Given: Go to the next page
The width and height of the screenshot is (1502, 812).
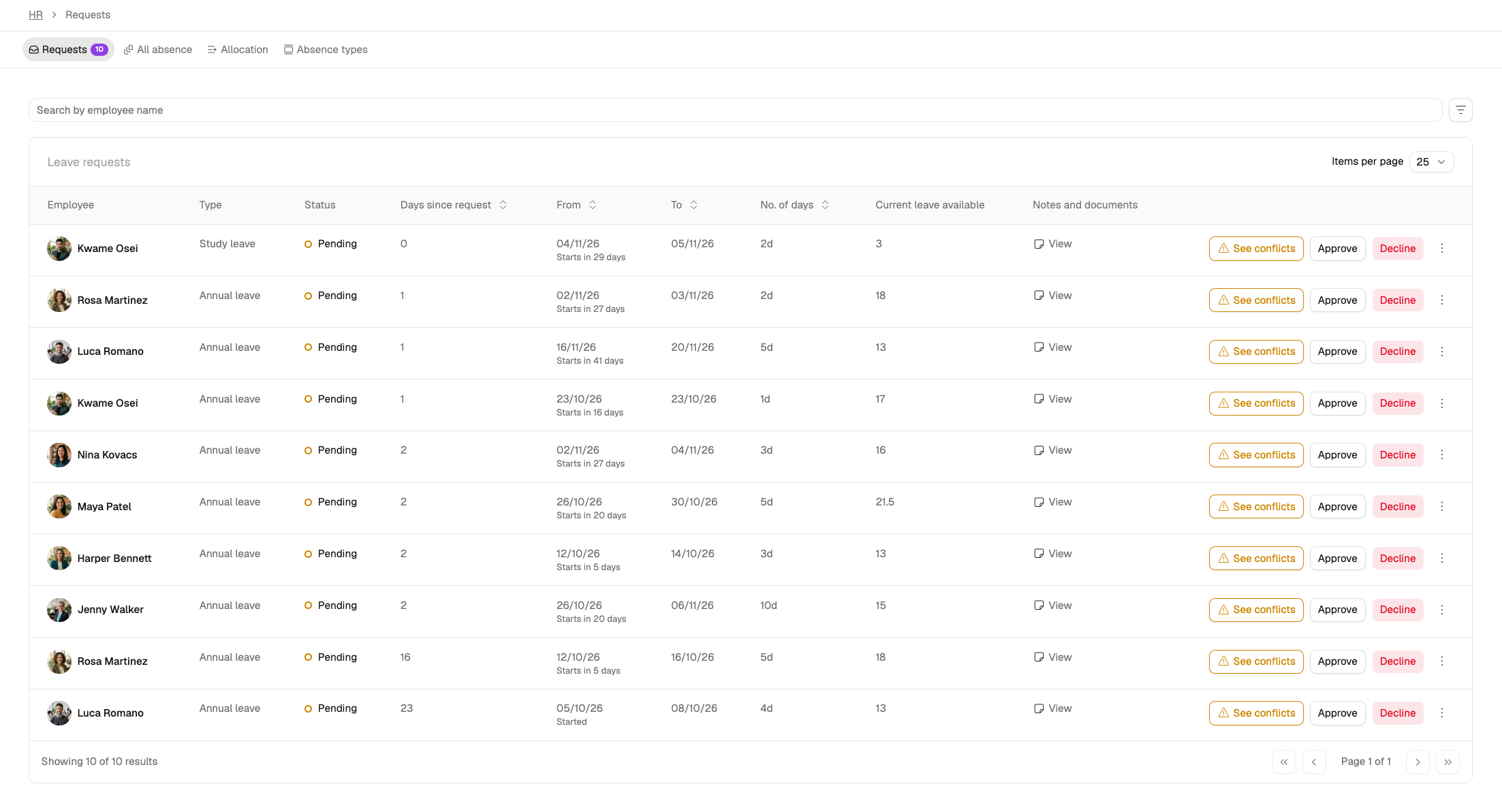Looking at the screenshot, I should tap(1418, 762).
